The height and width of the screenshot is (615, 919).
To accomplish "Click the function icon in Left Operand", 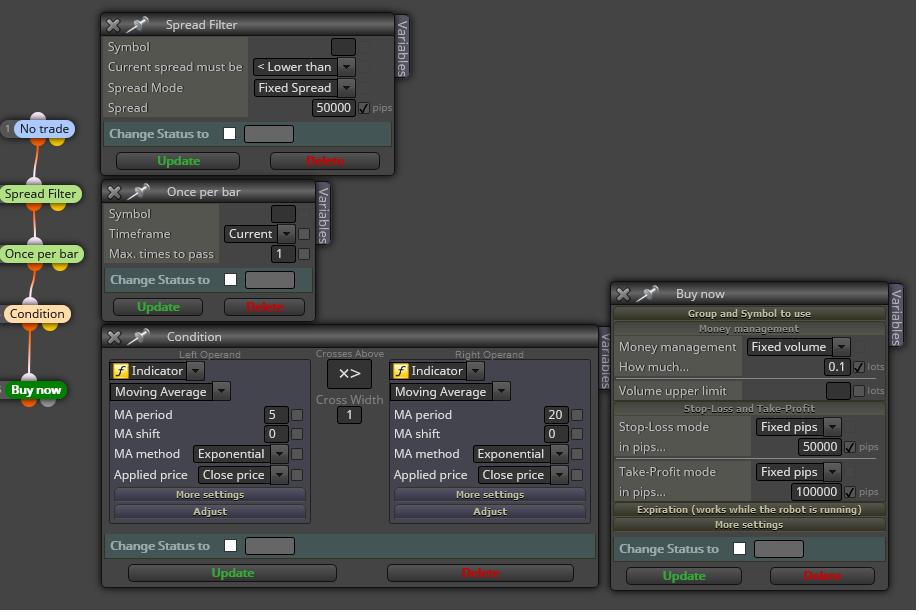I will pyautogui.click(x=121, y=371).
